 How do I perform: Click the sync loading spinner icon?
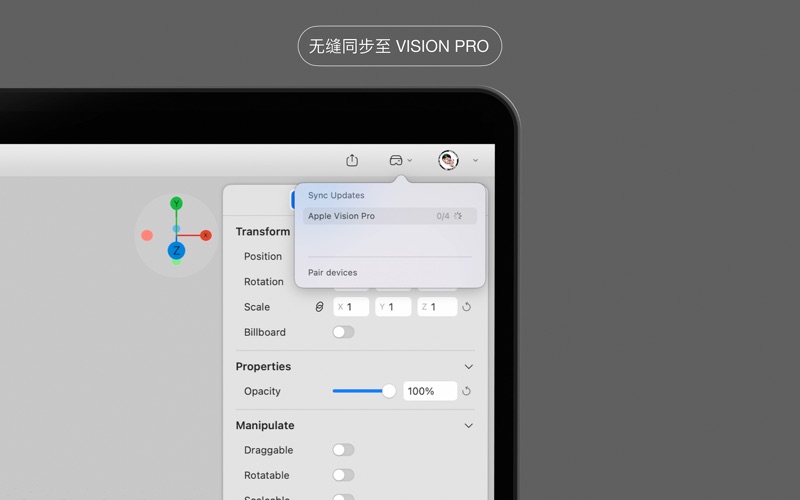[458, 216]
